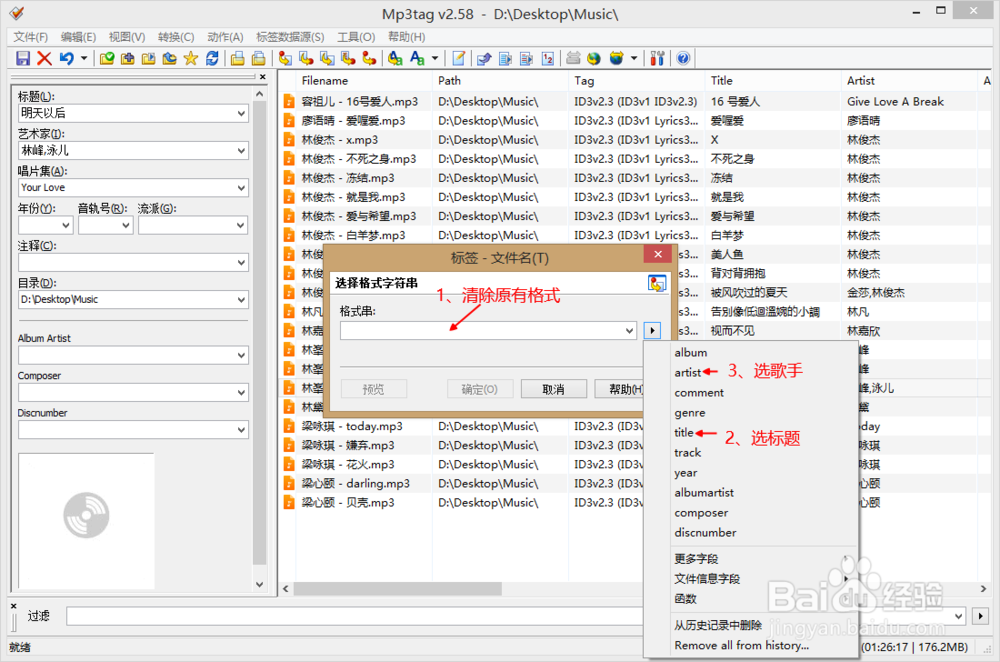Open the 文件(F) menu
This screenshot has height=662, width=1000.
click(x=31, y=37)
